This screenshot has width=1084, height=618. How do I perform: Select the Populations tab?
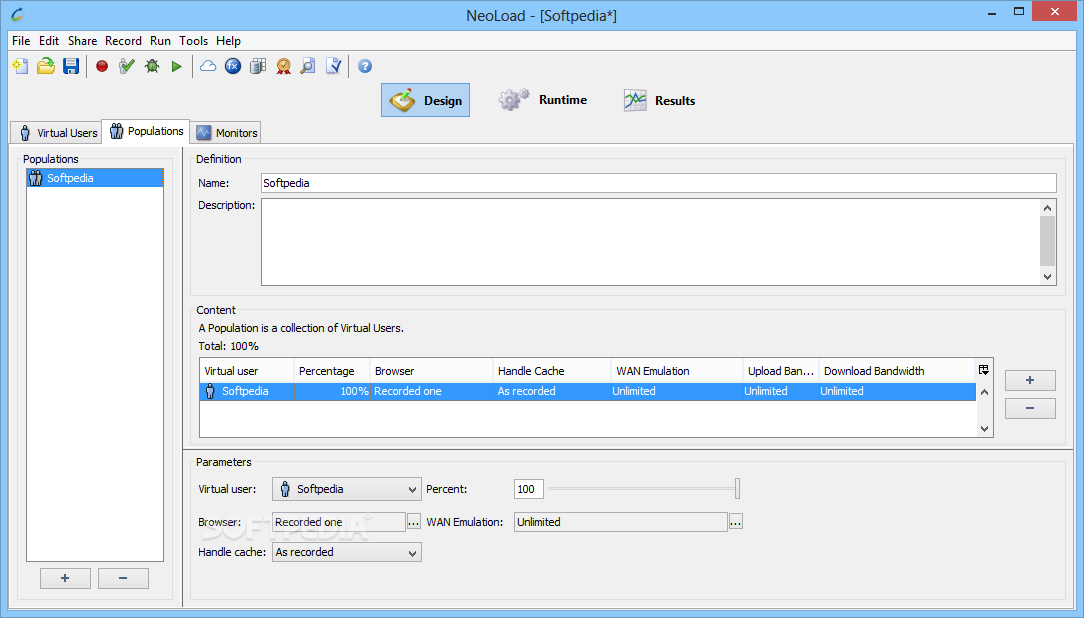[x=146, y=131]
